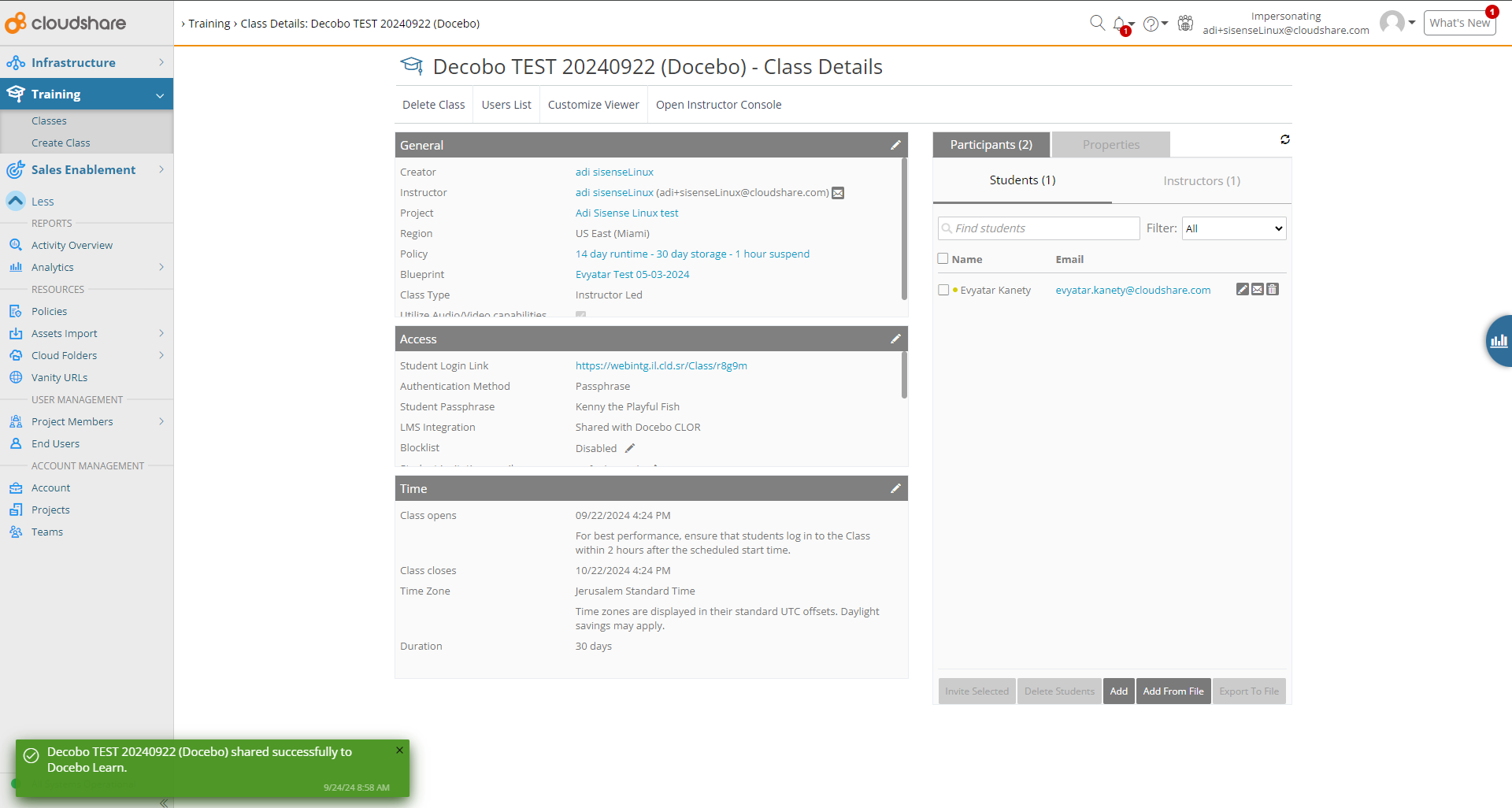
Task: Switch to the Properties tab
Action: 1110,145
